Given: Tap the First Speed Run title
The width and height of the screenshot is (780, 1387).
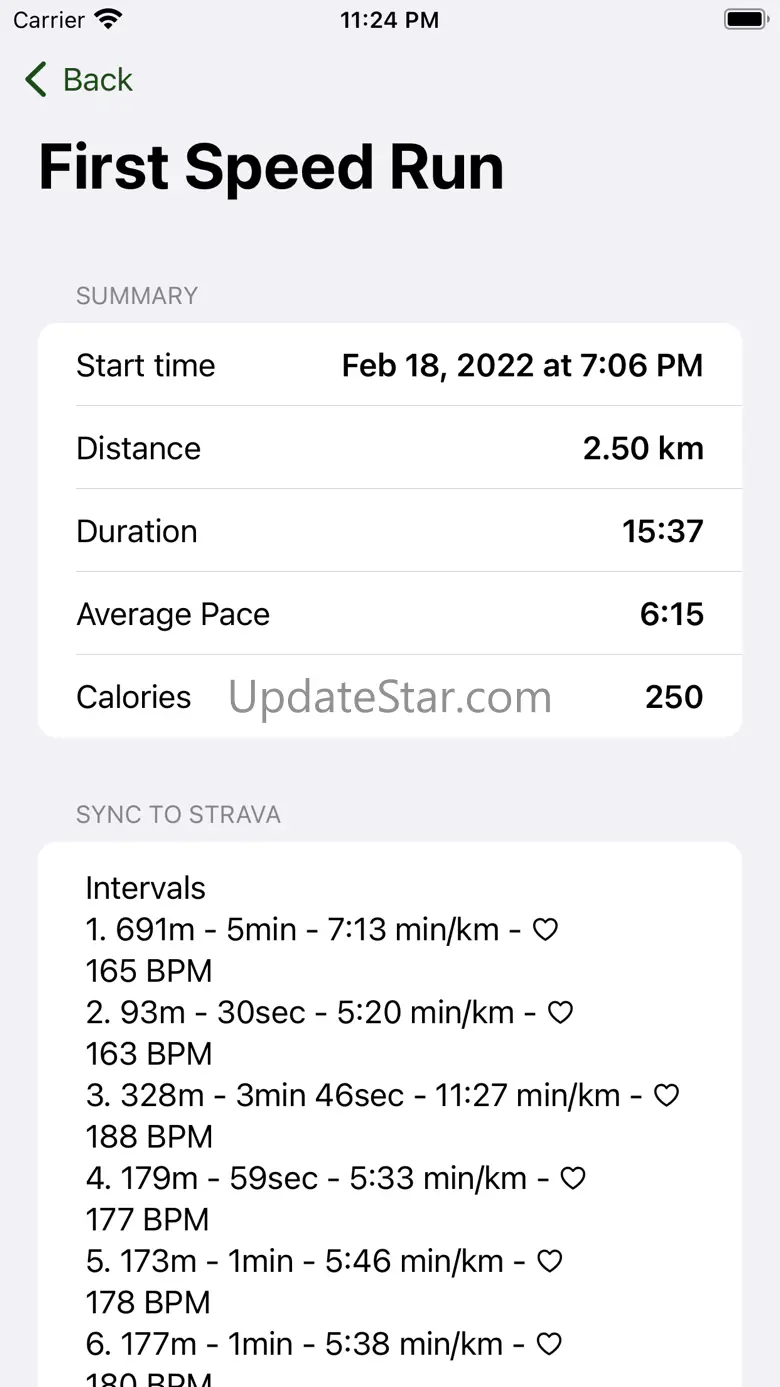Looking at the screenshot, I should [271, 166].
